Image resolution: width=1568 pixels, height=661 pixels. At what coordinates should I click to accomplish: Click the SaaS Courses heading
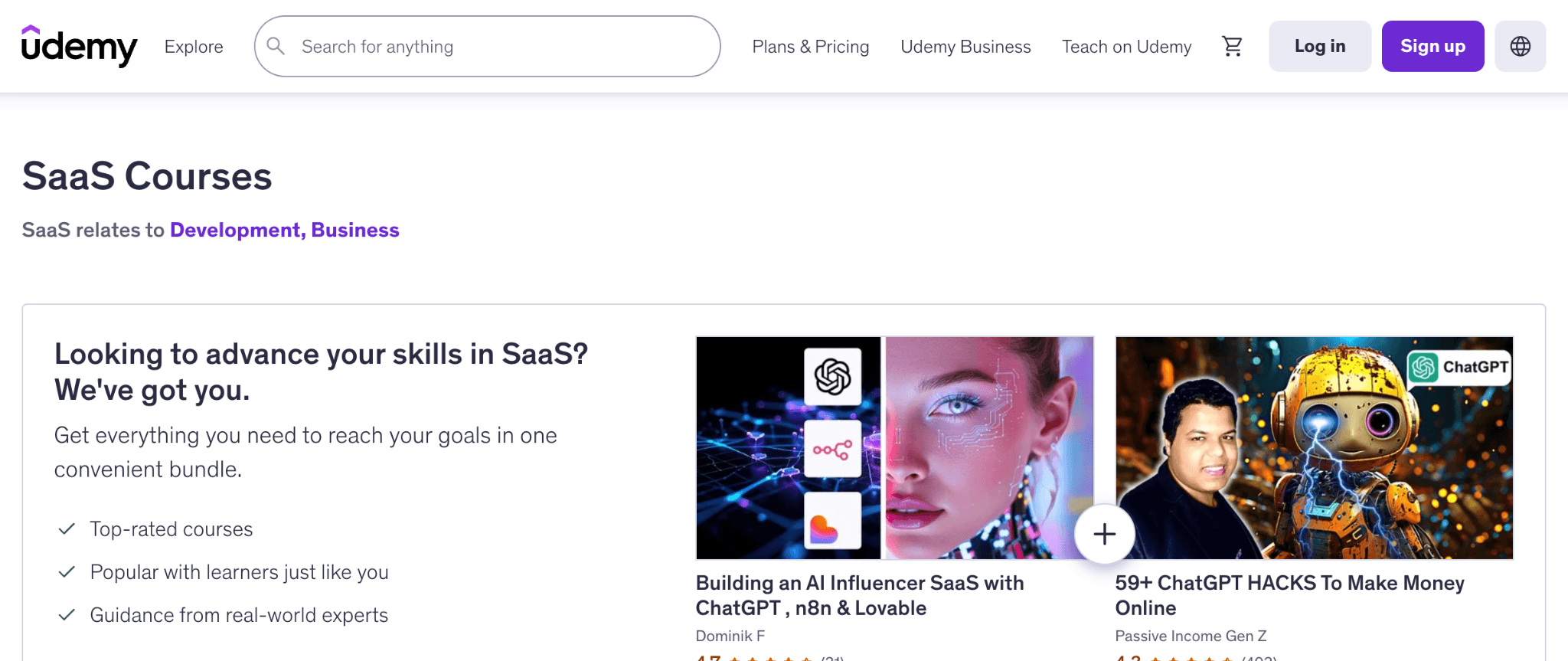[147, 176]
